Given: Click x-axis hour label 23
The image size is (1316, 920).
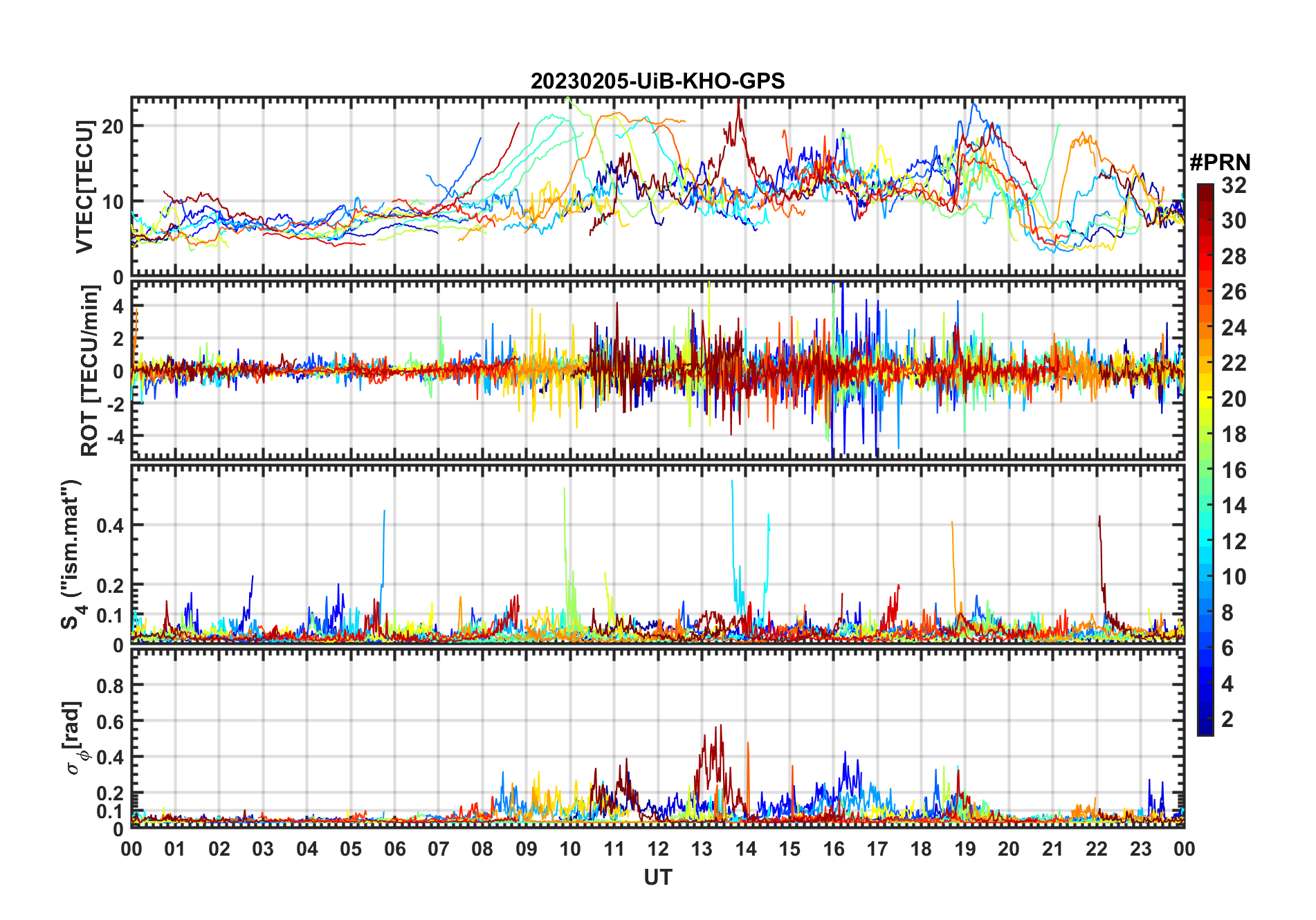Looking at the screenshot, I should (x=1140, y=849).
